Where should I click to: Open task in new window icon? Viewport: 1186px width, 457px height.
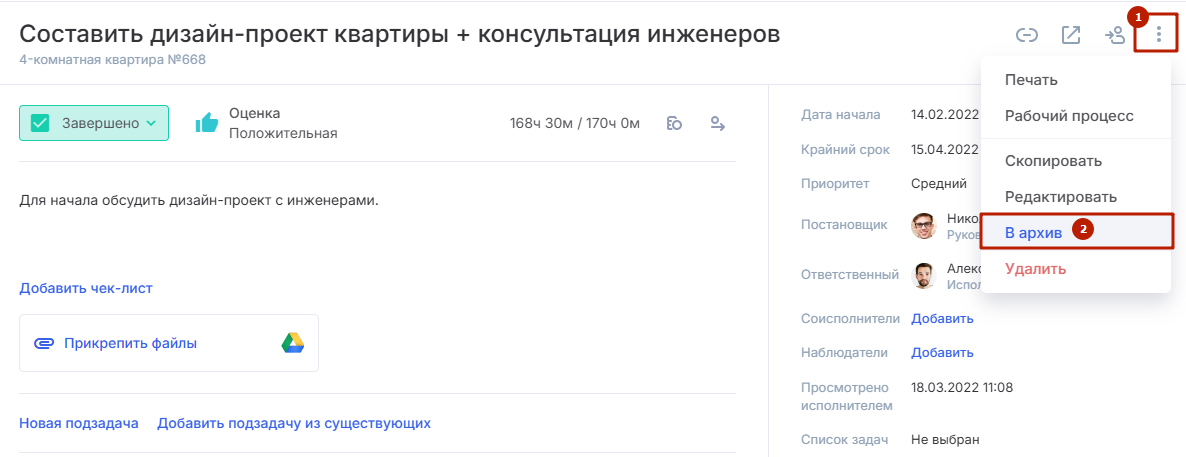click(1071, 36)
